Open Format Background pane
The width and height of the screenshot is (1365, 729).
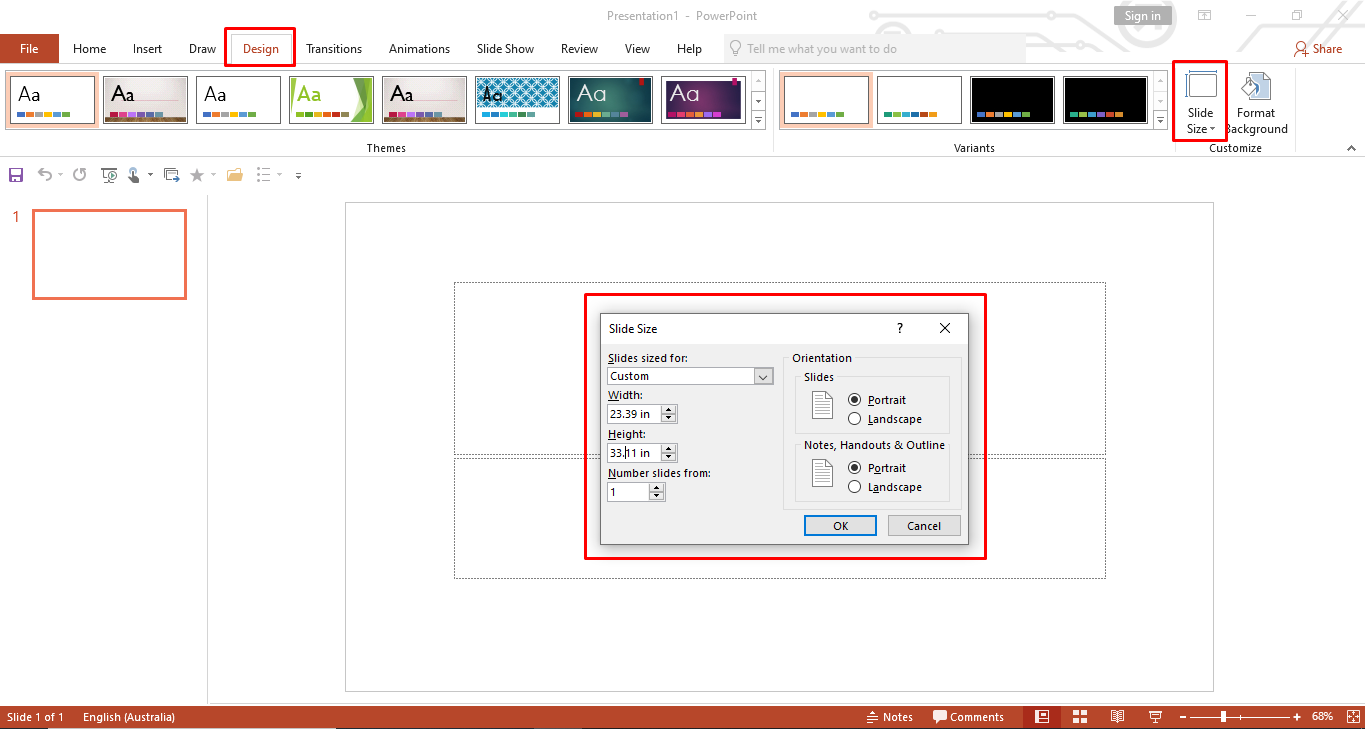pos(1256,104)
